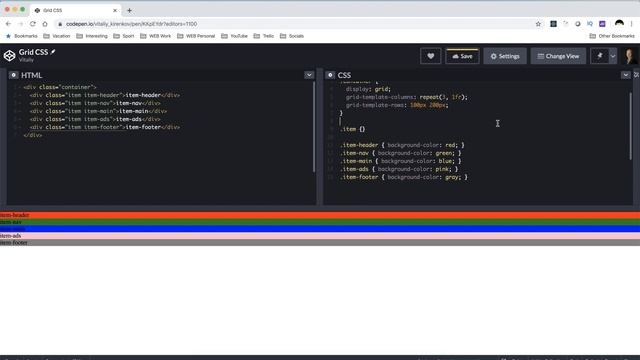The height and width of the screenshot is (360, 640).
Task: Open Interesting bookmarks folder
Action: 92,36
